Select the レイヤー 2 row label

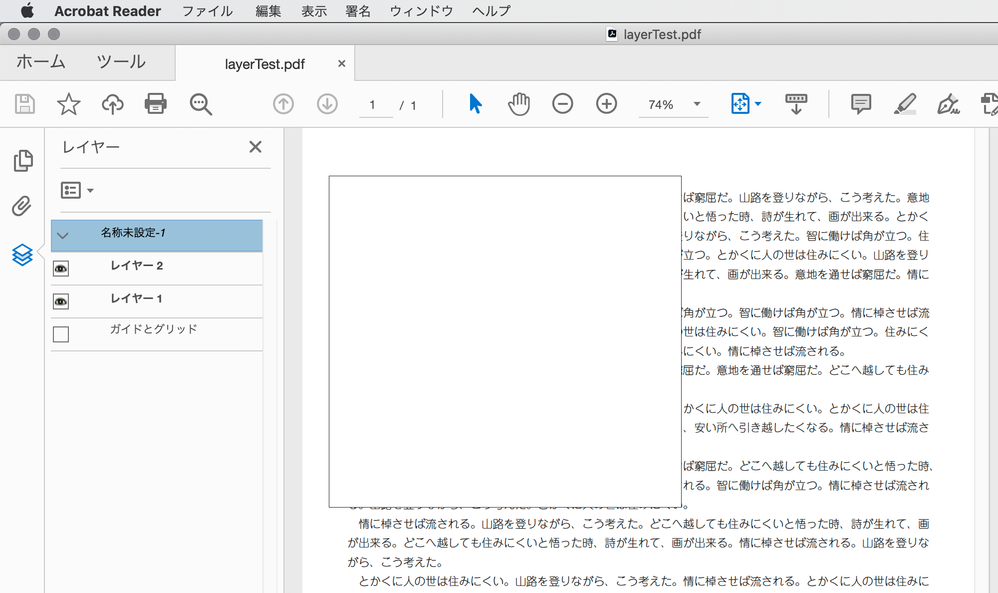(x=137, y=266)
